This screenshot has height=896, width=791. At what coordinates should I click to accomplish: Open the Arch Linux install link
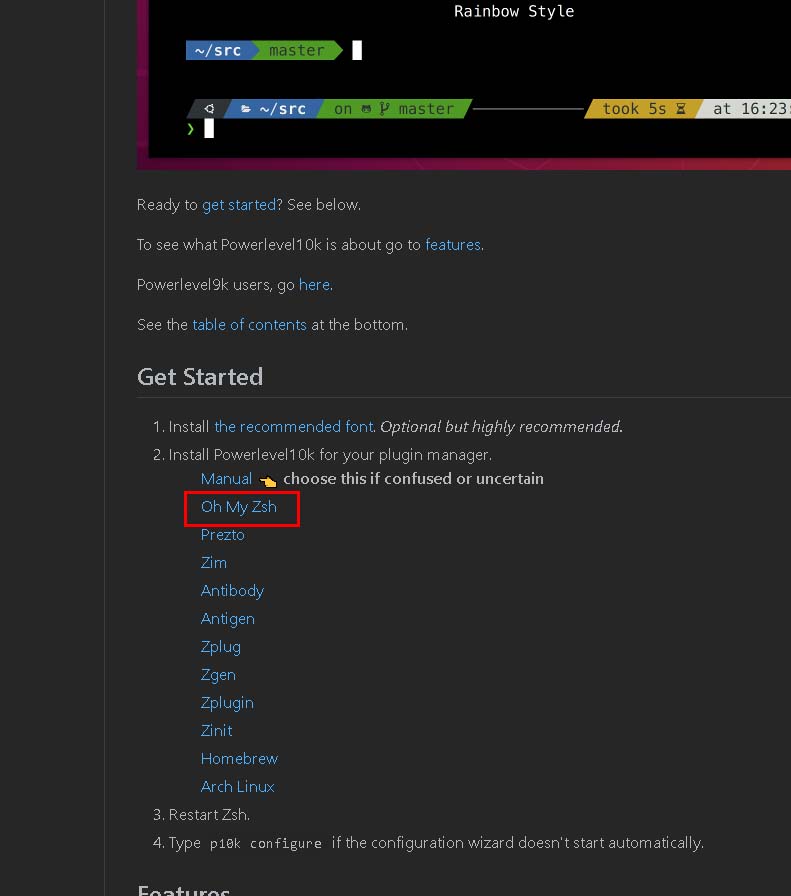coord(237,787)
